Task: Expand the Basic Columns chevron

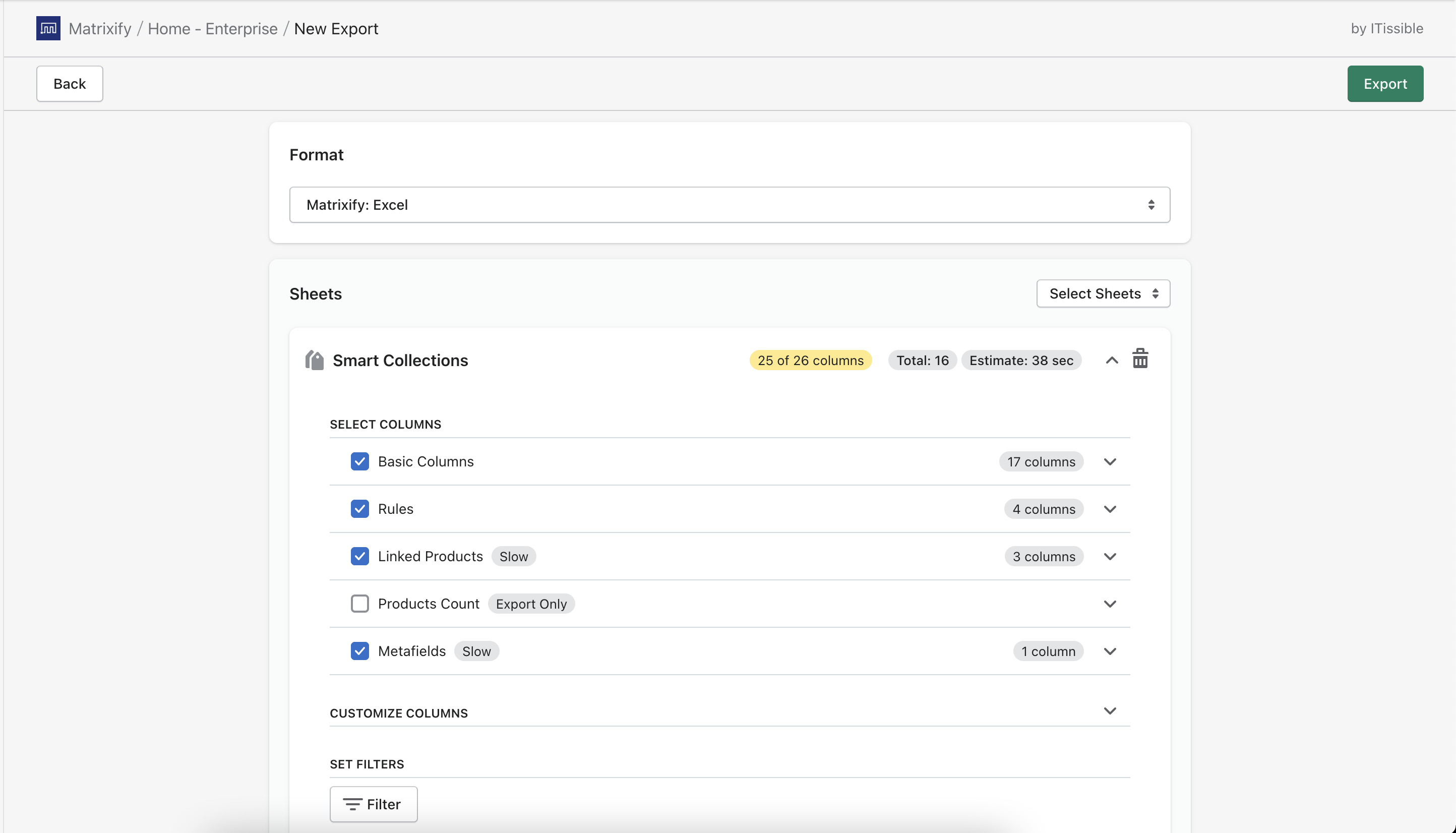Action: coord(1110,462)
